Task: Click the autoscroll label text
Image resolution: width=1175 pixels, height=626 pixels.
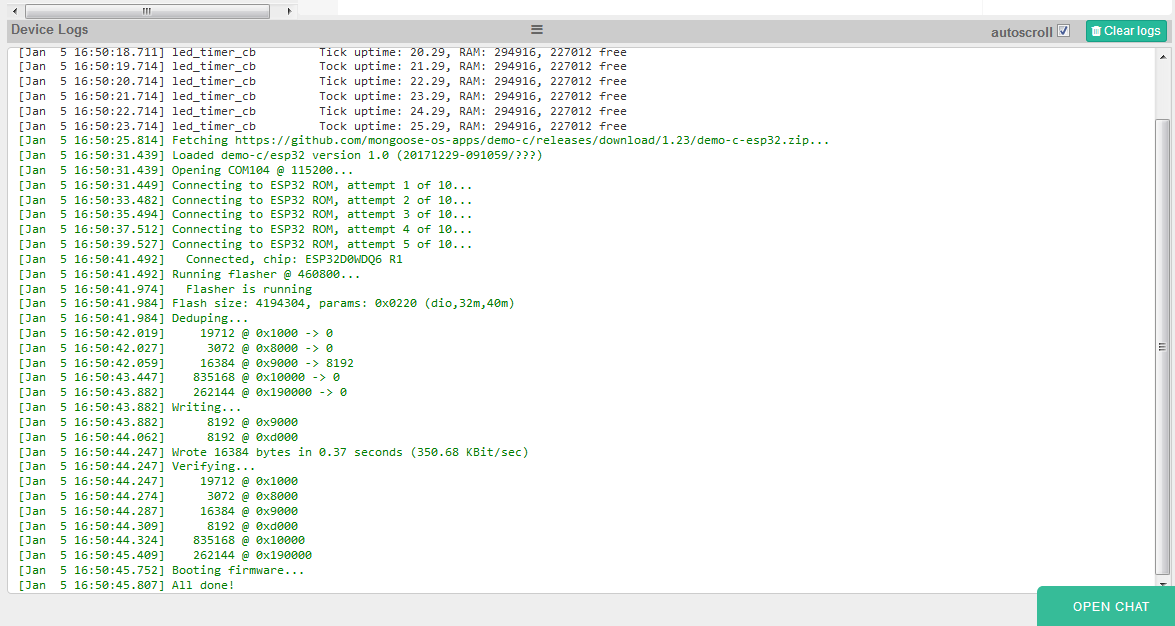Action: tap(1021, 32)
